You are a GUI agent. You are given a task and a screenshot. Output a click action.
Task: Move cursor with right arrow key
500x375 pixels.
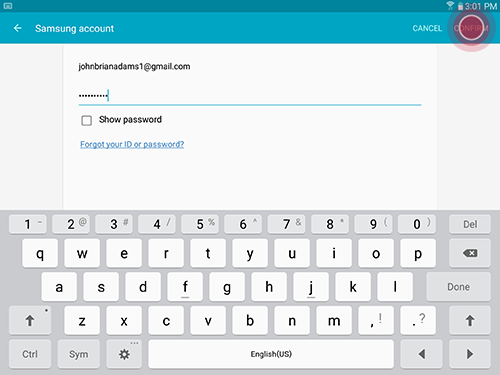(x=470, y=354)
